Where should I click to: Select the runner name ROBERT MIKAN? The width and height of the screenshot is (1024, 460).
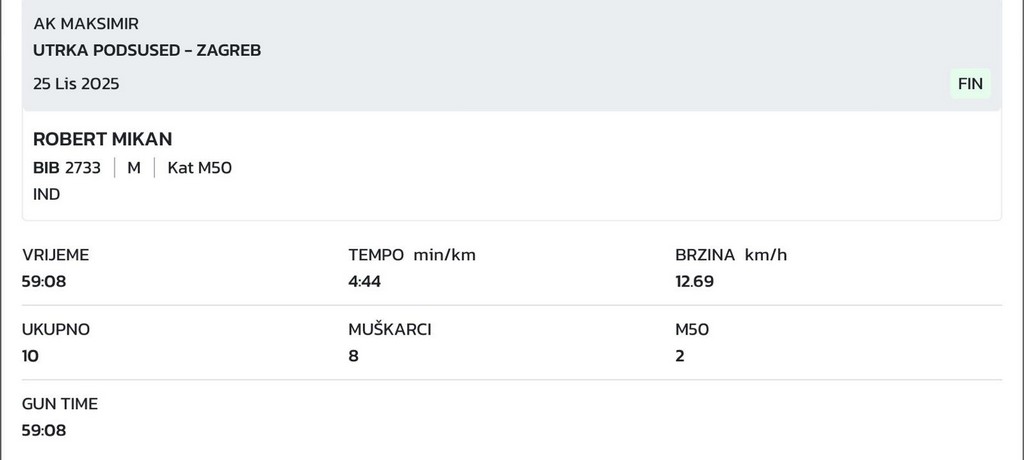pyautogui.click(x=103, y=139)
